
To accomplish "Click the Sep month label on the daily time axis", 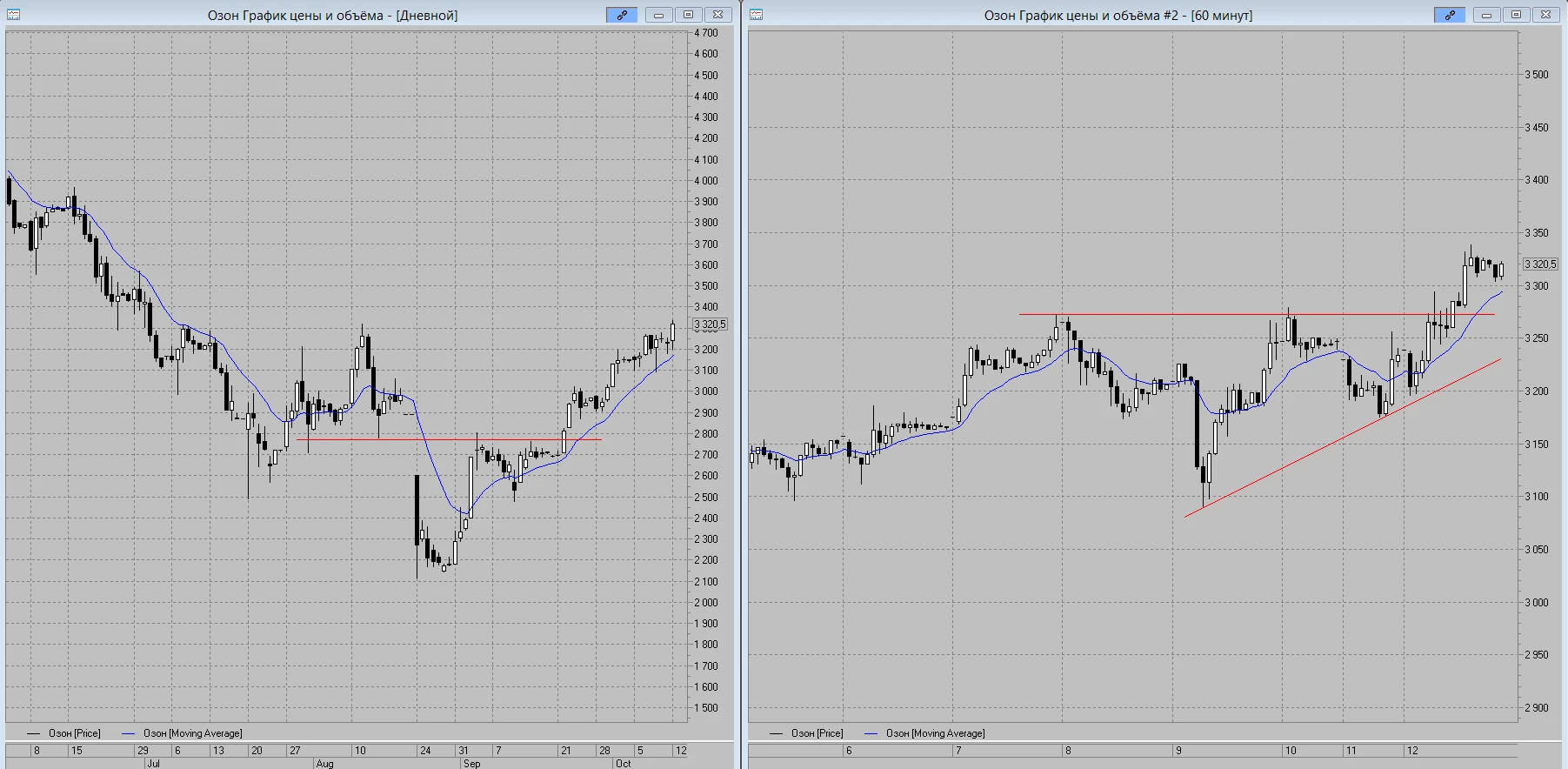I will click(x=471, y=764).
